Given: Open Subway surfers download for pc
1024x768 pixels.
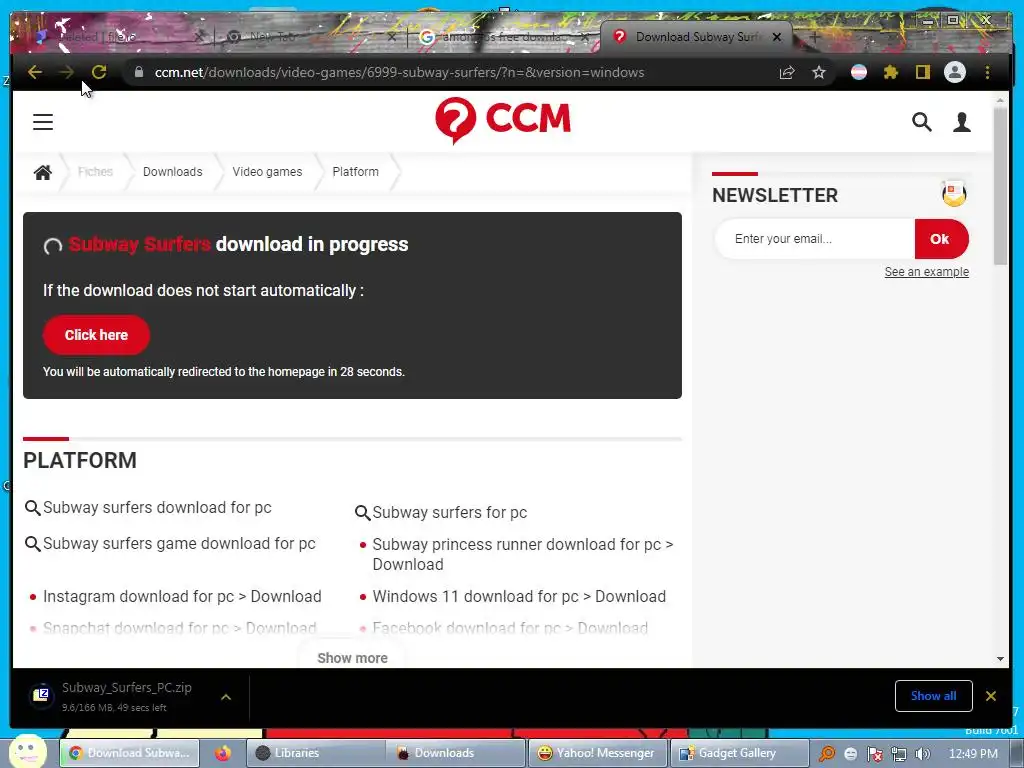Looking at the screenshot, I should click(x=157, y=507).
